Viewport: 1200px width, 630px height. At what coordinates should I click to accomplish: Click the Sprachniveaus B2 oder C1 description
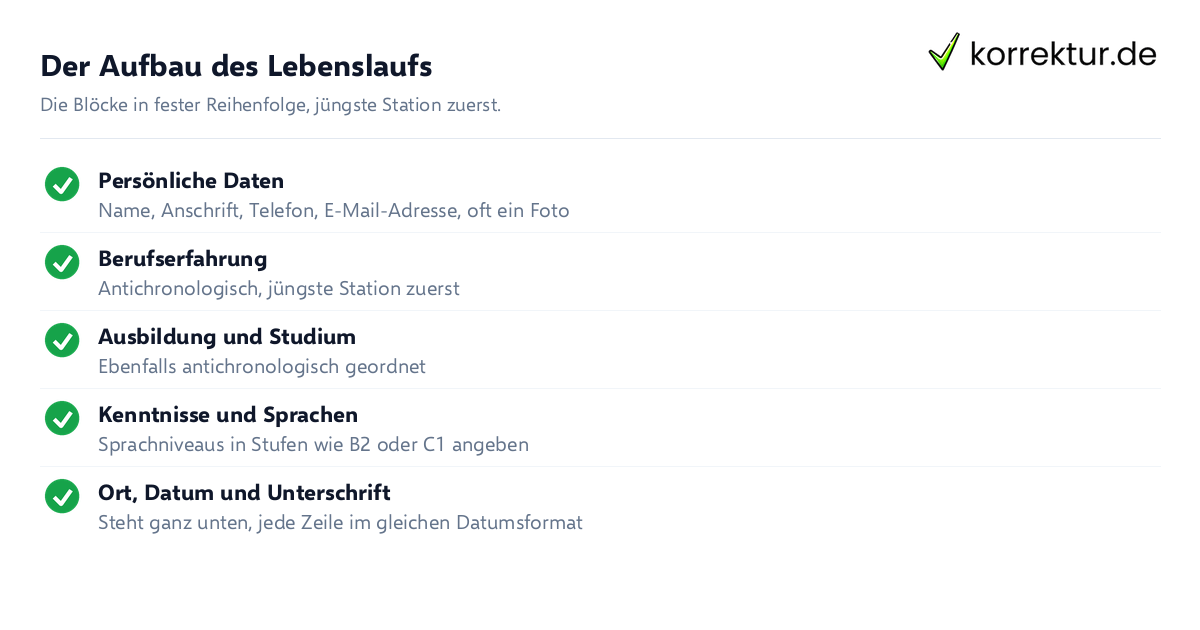click(313, 445)
